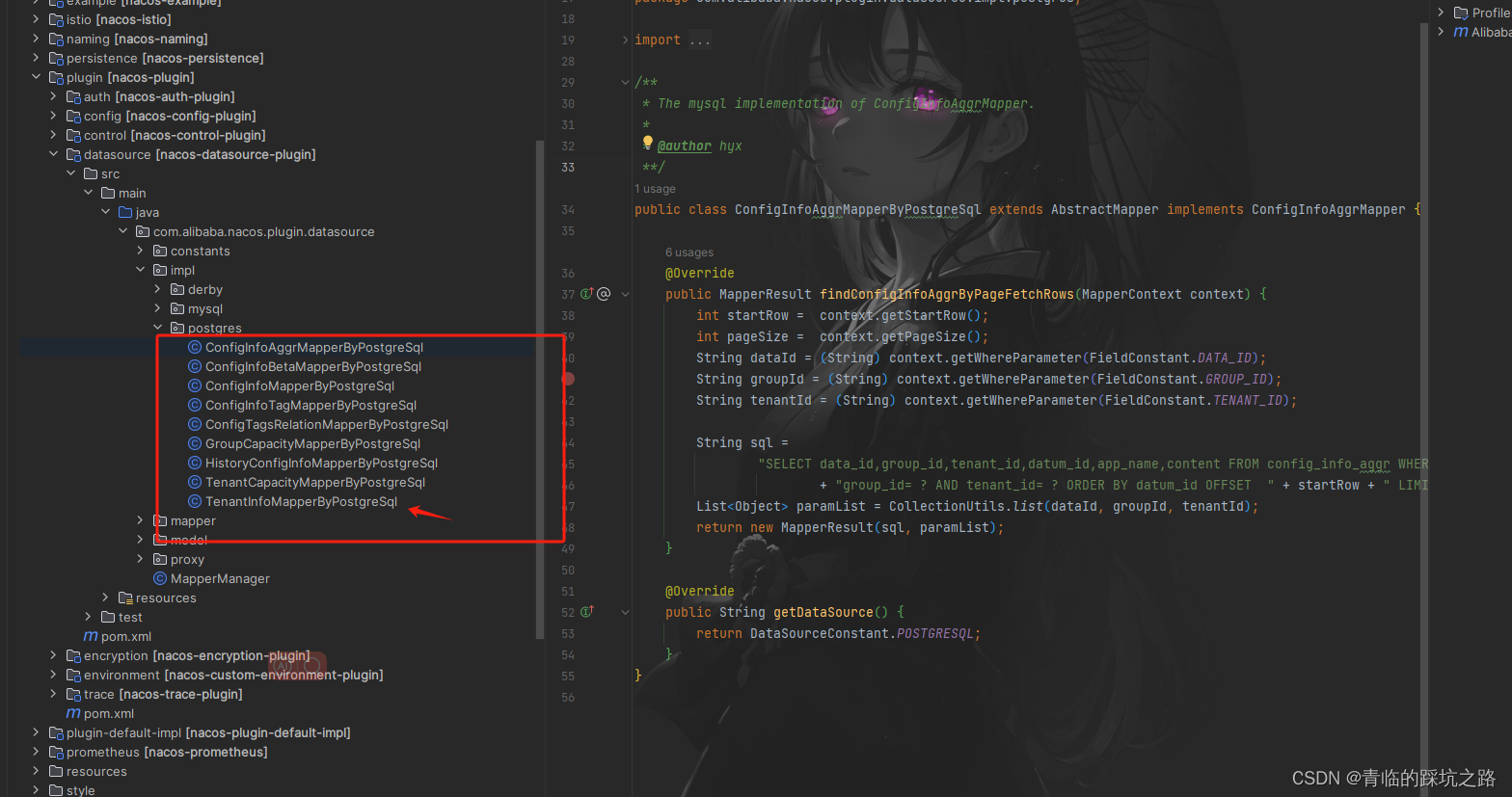Expand the encryption [nacos-encryption-plugin] module
The image size is (1512, 797).
[54, 655]
